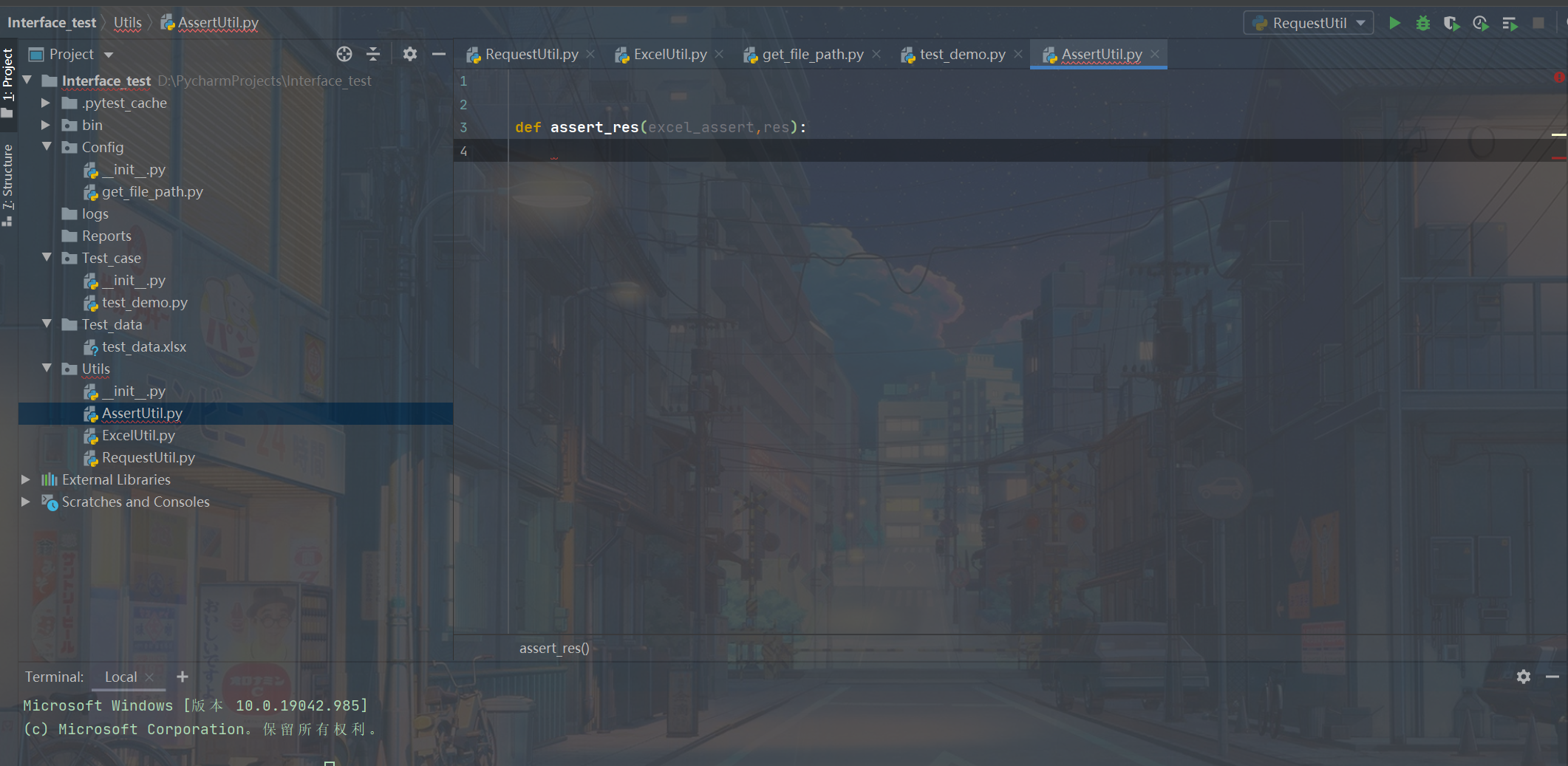Open the profiler run icon
This screenshot has width=1568, height=766.
[x=1480, y=23]
